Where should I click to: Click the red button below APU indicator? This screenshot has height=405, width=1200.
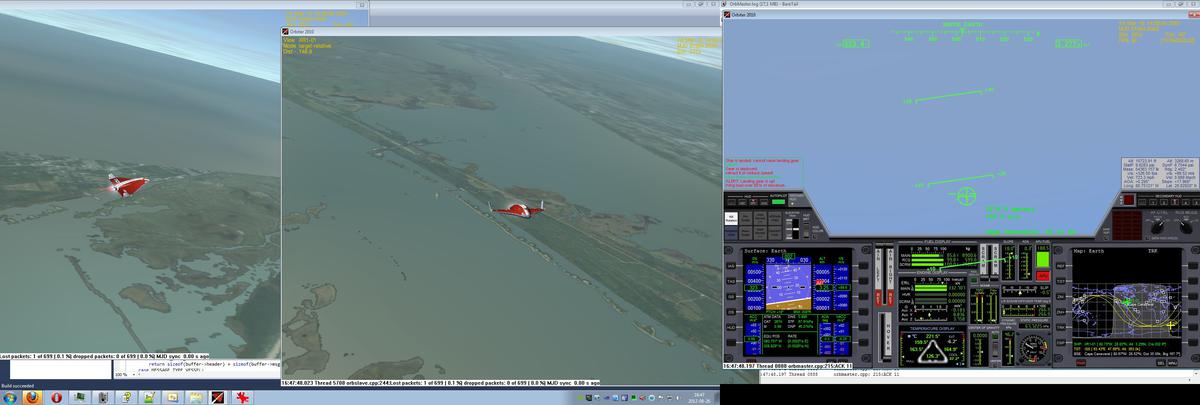click(x=1043, y=275)
